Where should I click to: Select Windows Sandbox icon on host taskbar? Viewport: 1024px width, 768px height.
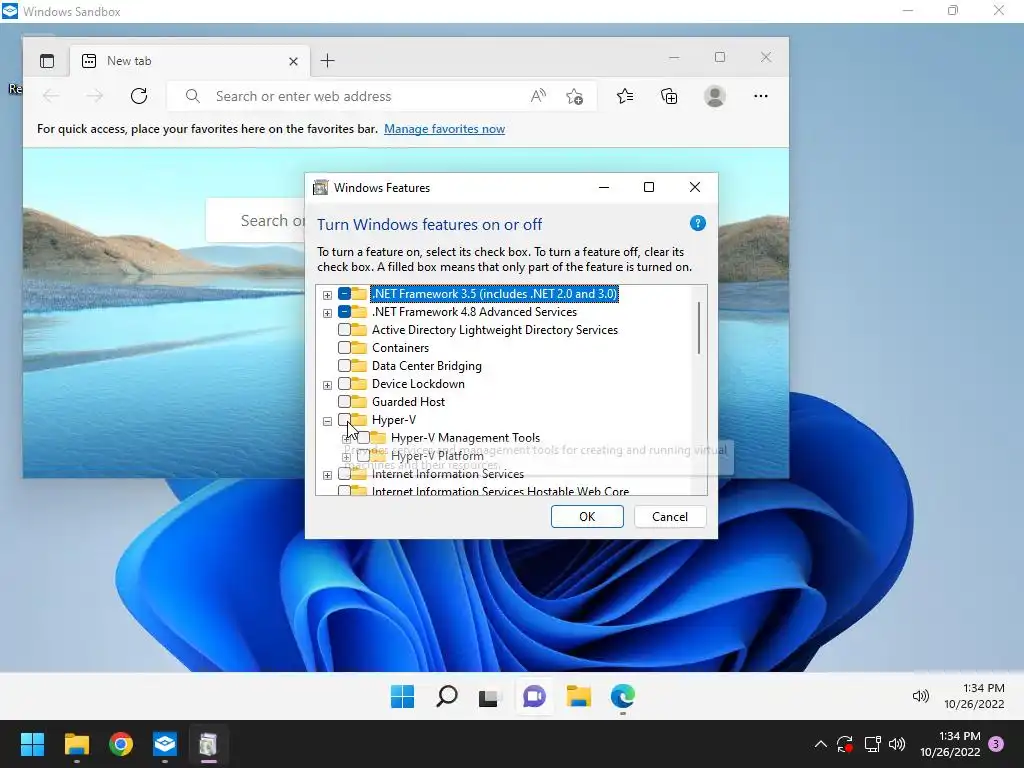(165, 744)
